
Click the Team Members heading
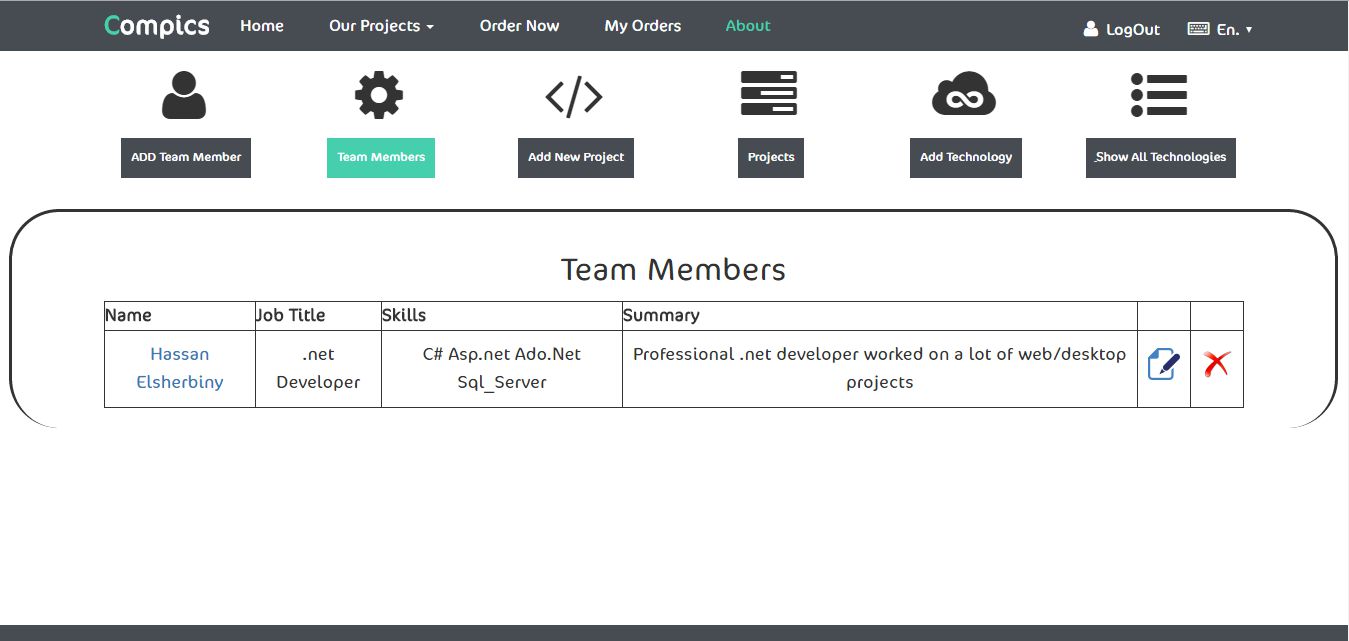click(x=673, y=270)
